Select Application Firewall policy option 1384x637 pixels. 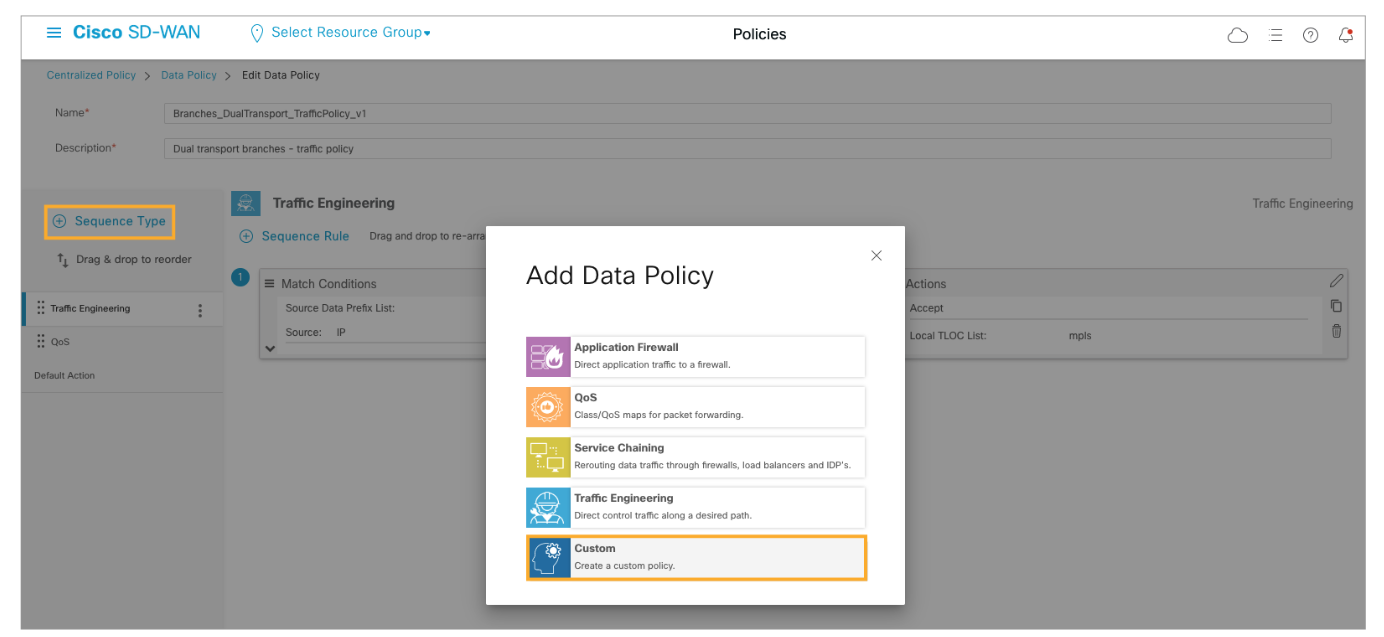click(x=695, y=356)
